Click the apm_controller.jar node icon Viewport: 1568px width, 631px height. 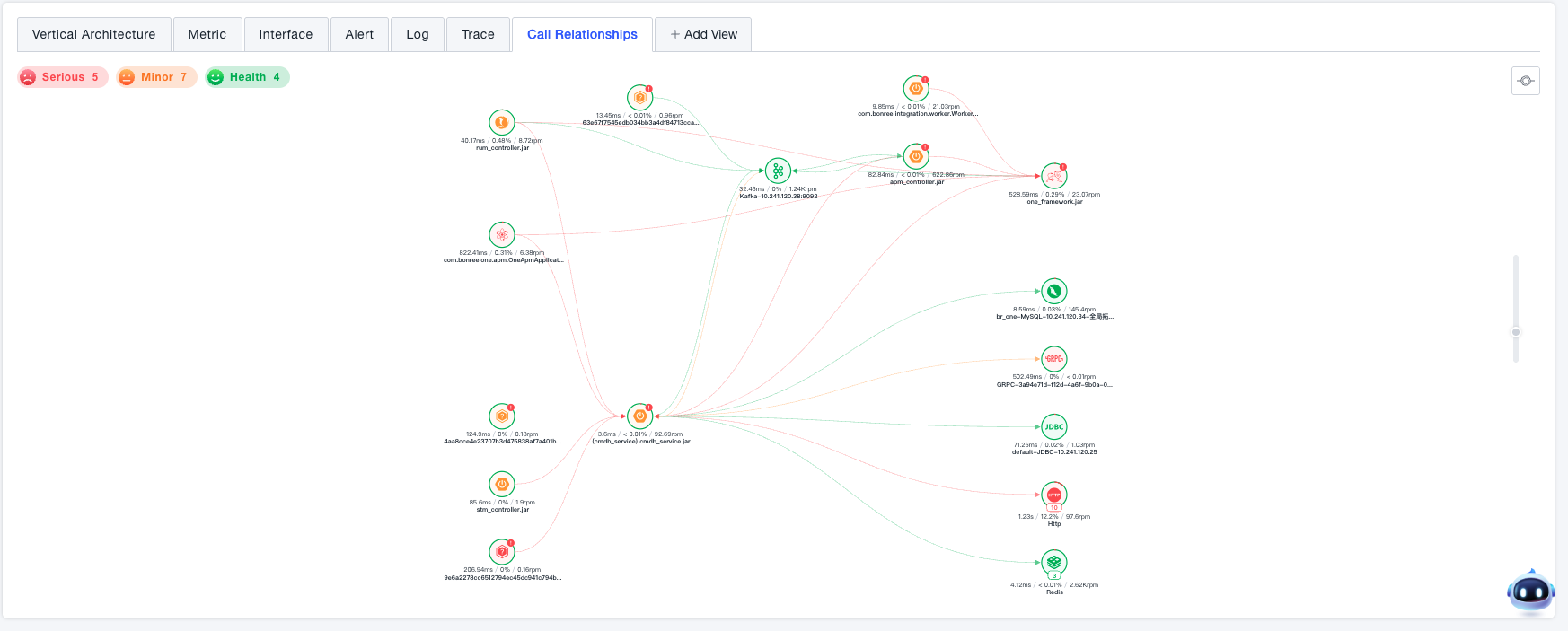(915, 156)
